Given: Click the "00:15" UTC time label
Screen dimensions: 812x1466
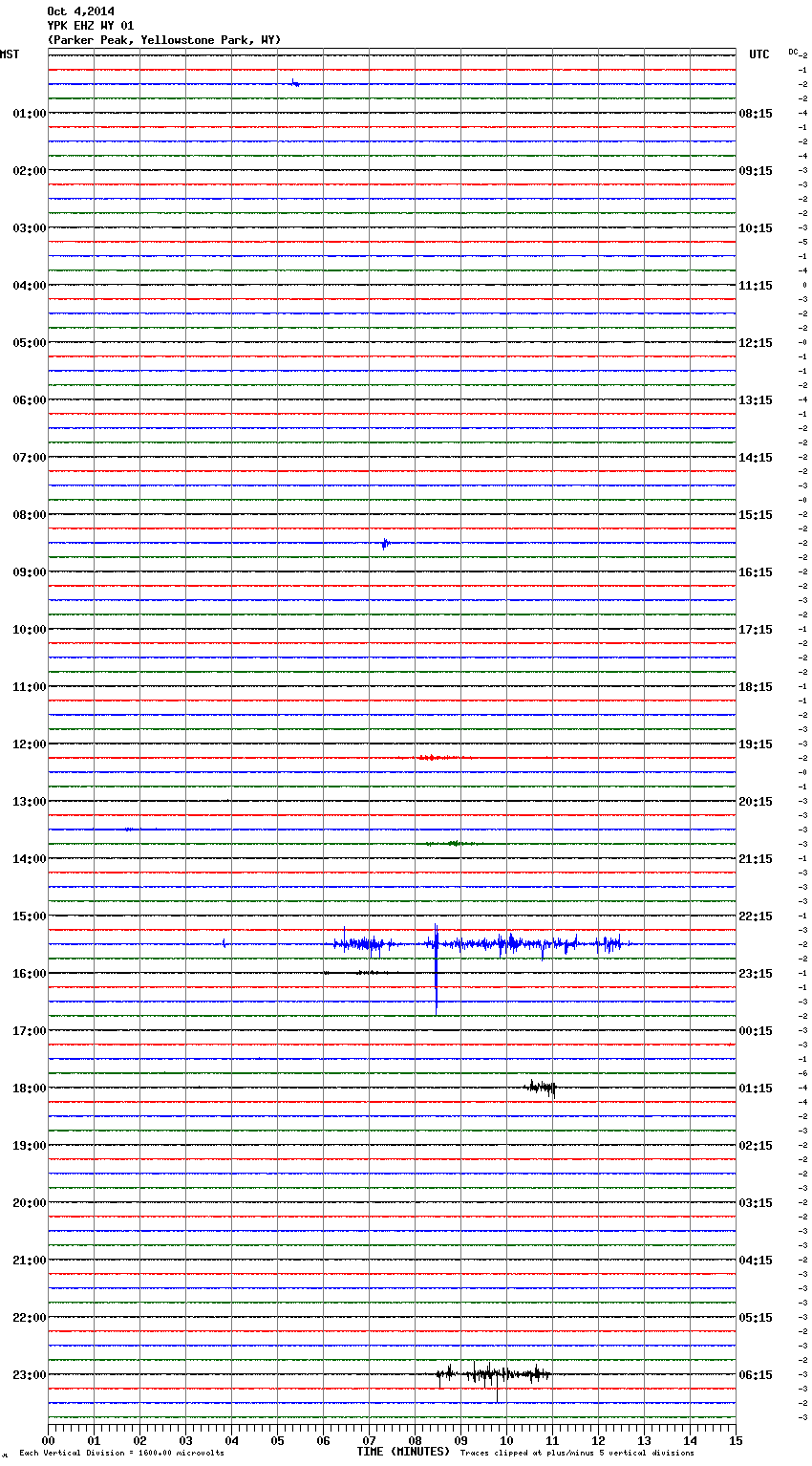Looking at the screenshot, I should (756, 1031).
